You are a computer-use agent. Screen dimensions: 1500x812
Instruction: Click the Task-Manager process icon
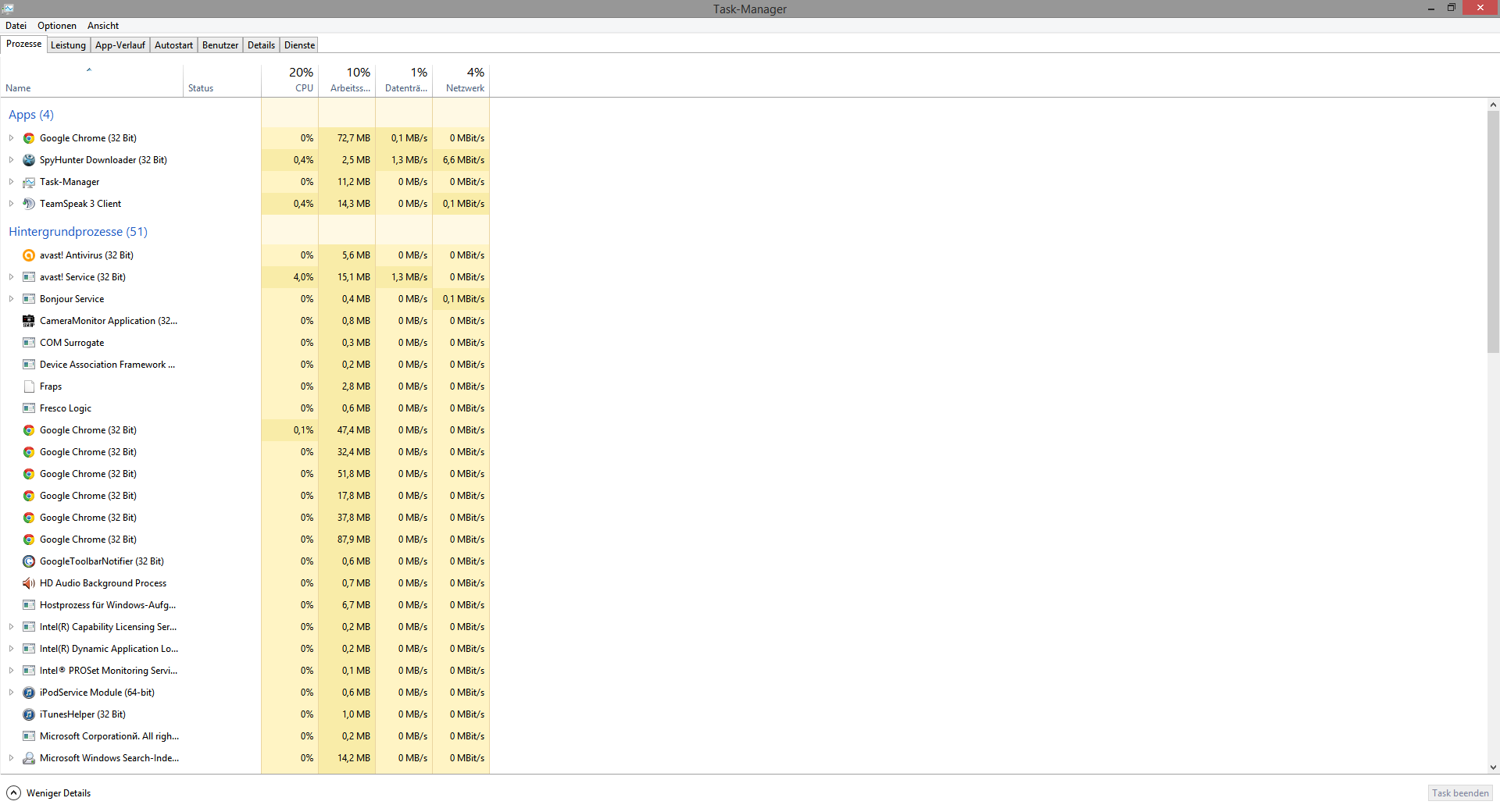pos(29,182)
